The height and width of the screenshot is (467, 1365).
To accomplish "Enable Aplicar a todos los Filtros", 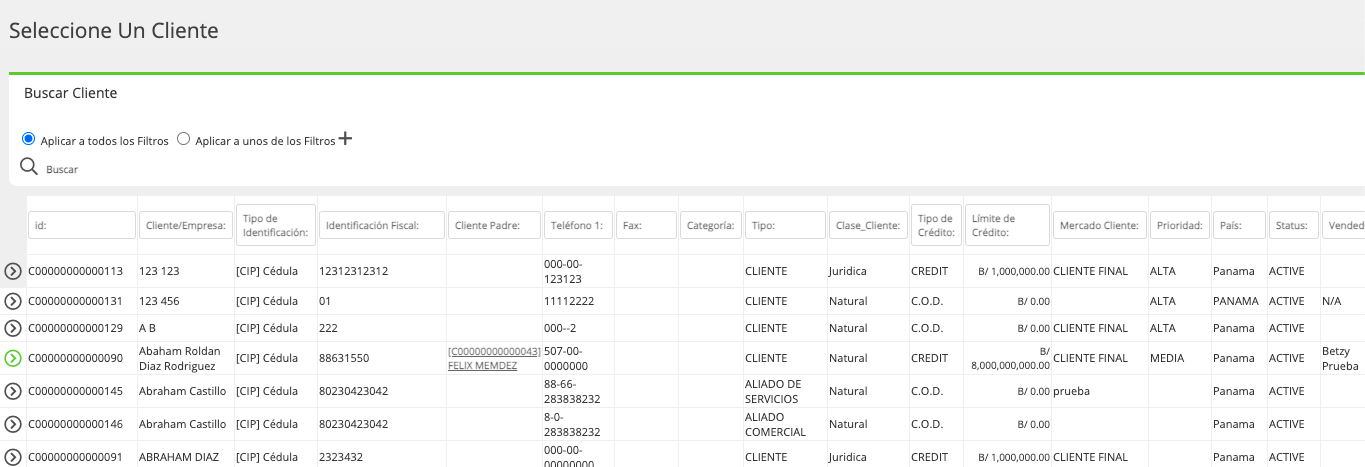I will pos(29,139).
